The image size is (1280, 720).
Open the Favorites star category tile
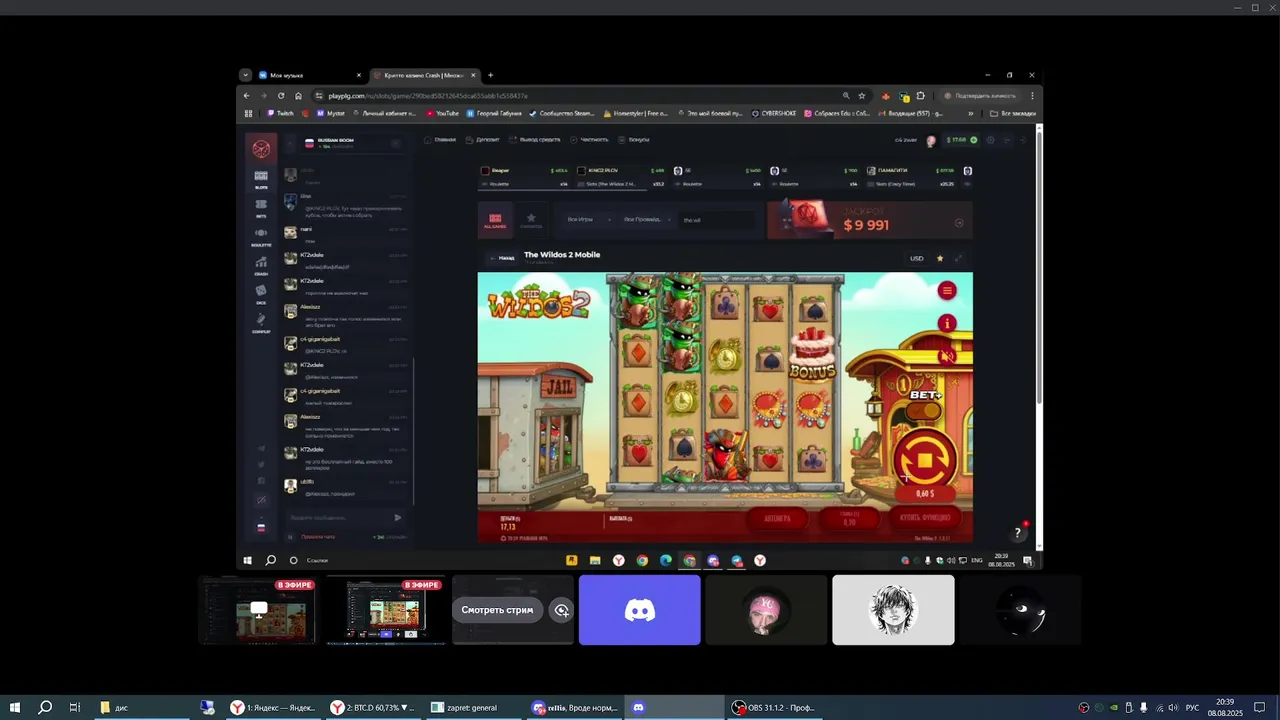(x=531, y=220)
